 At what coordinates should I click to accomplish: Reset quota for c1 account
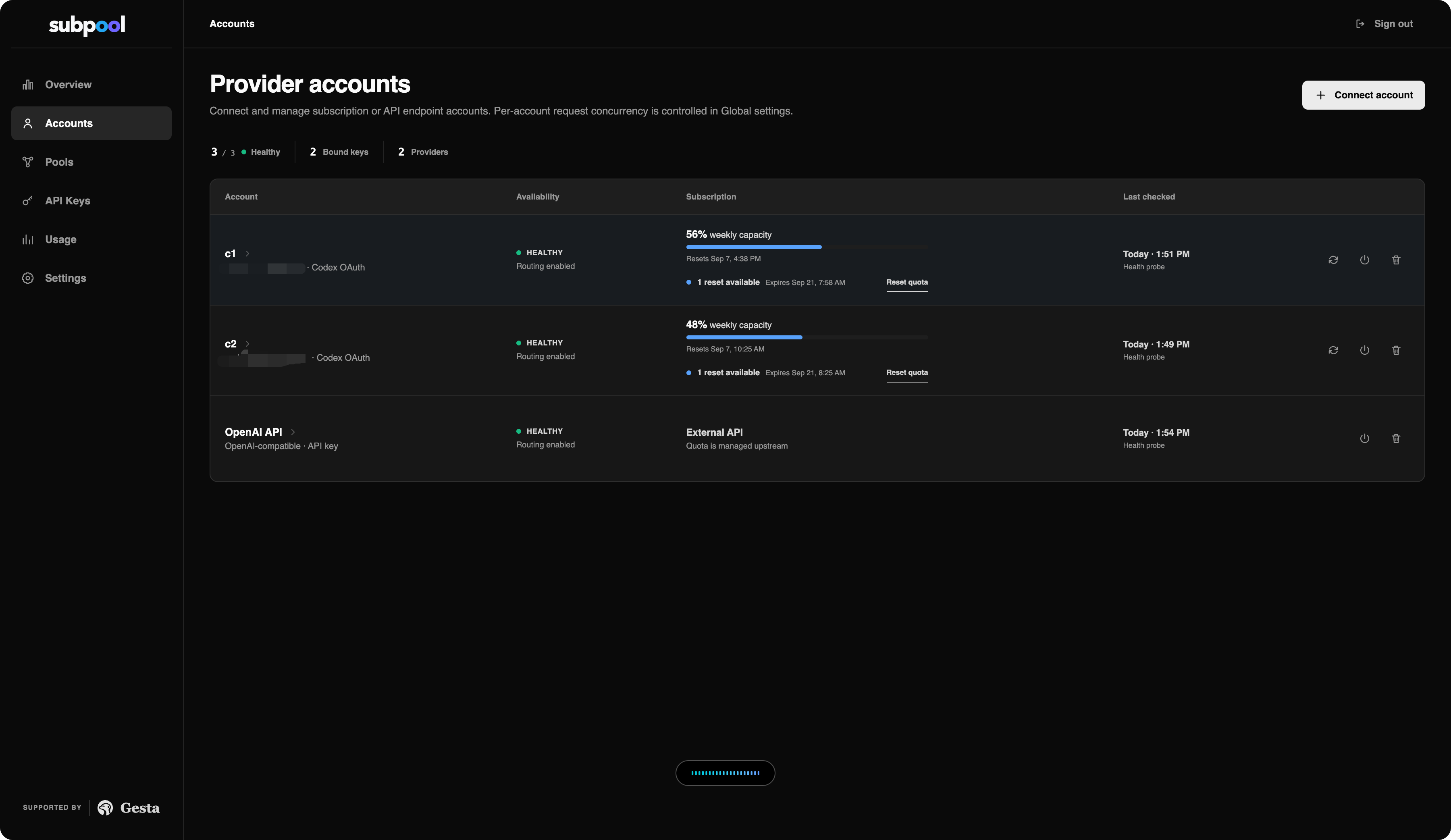[907, 282]
